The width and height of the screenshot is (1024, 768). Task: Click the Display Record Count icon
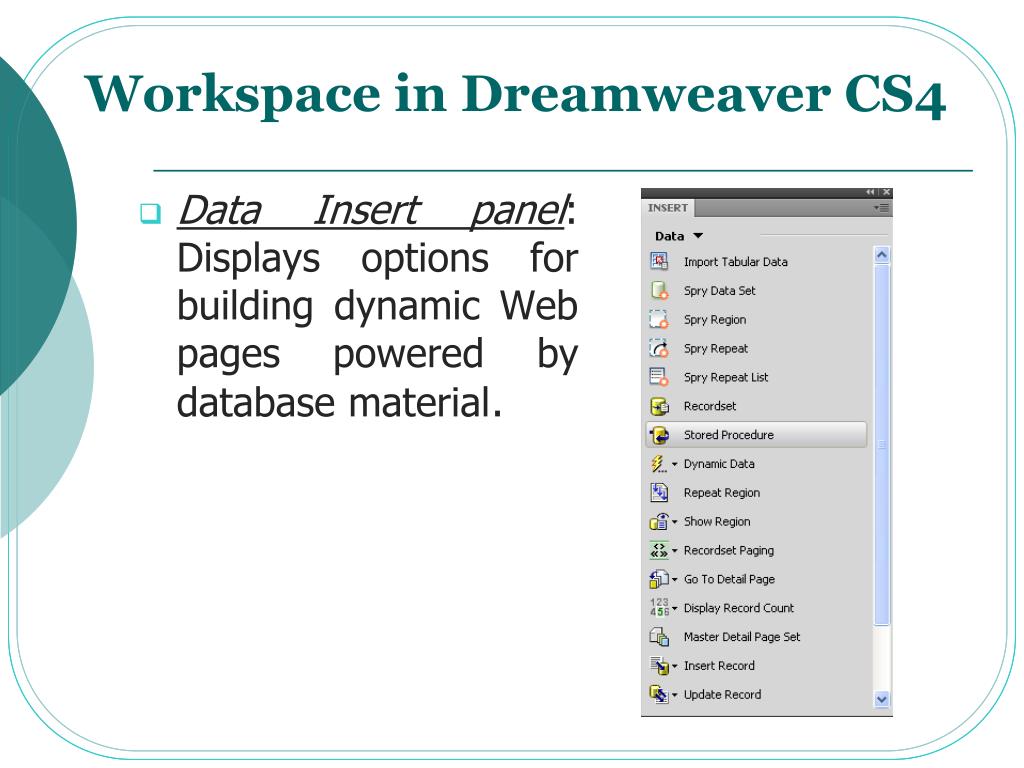[x=658, y=607]
